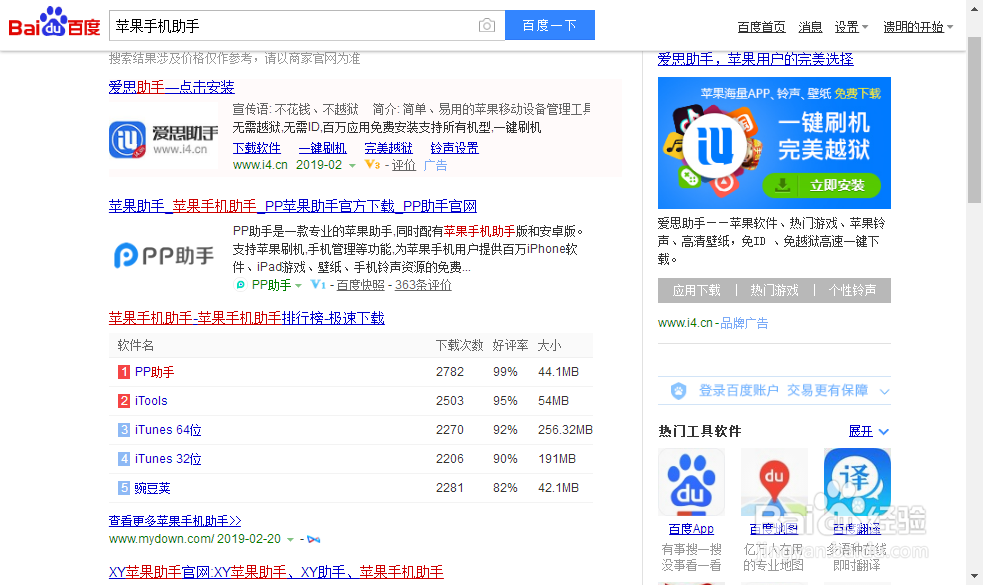
Task: Open the 百度地图 icon
Action: tap(774, 482)
